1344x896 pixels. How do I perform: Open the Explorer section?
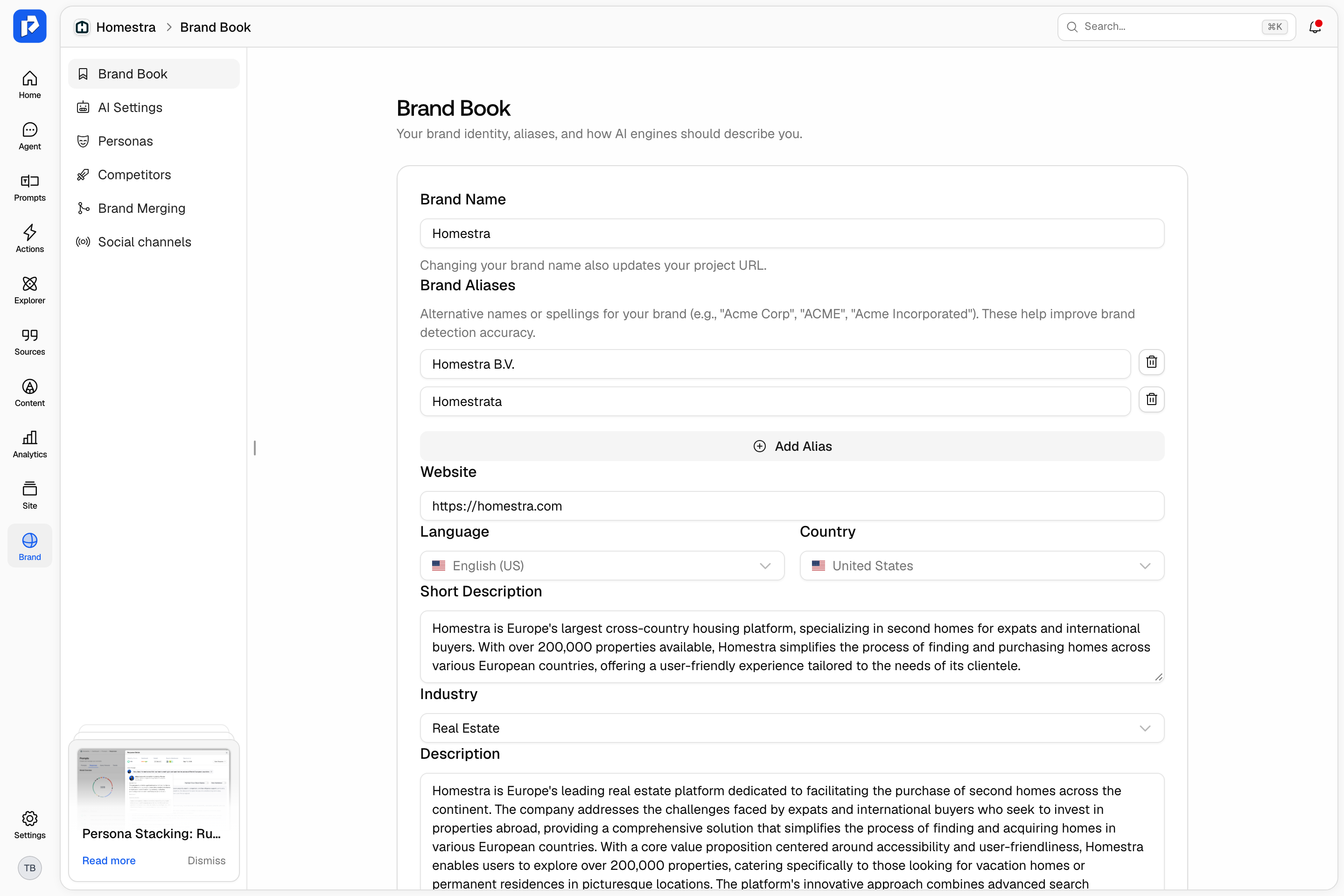pos(30,290)
